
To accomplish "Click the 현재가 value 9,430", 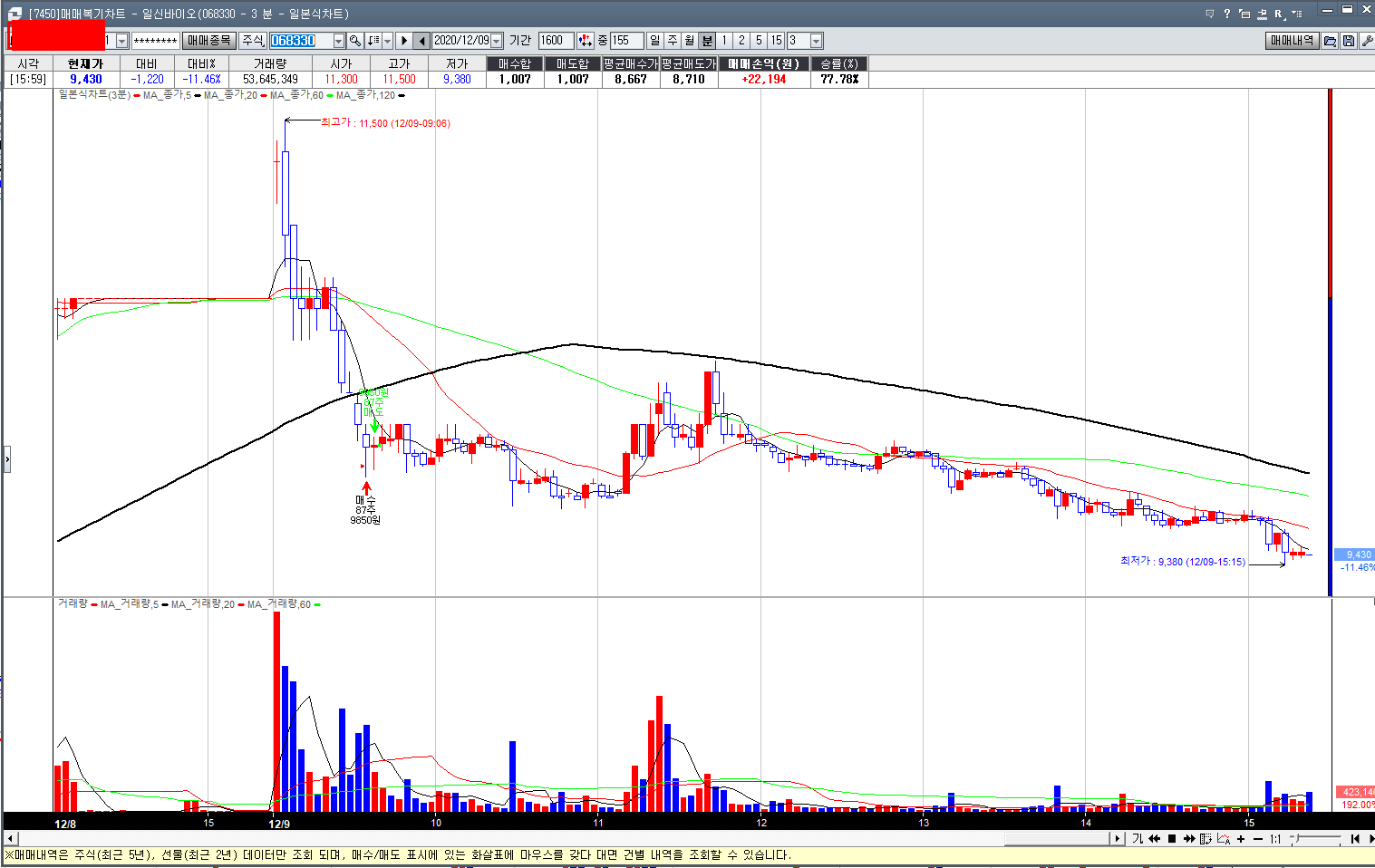I will 86,79.
